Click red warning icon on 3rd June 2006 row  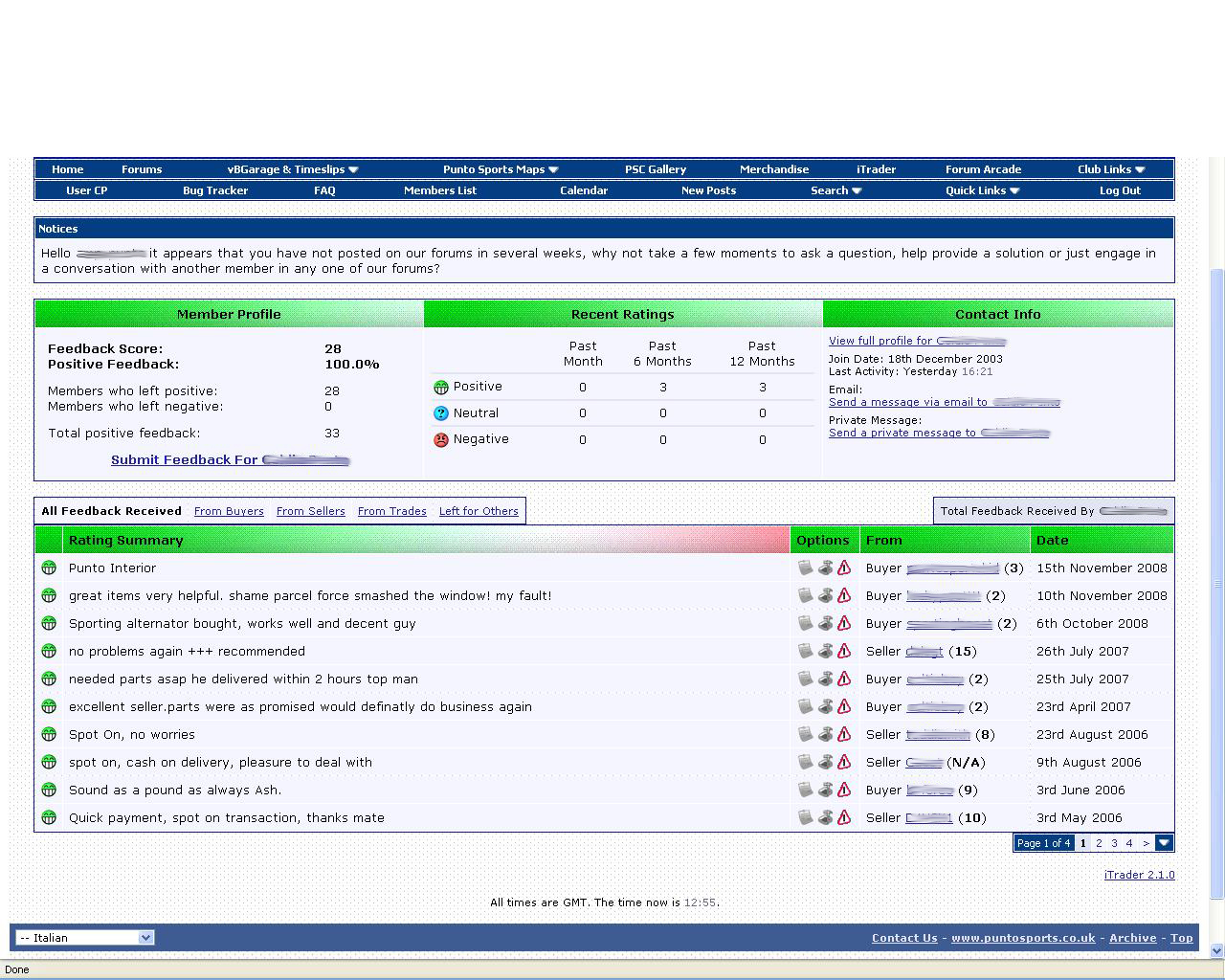[844, 790]
